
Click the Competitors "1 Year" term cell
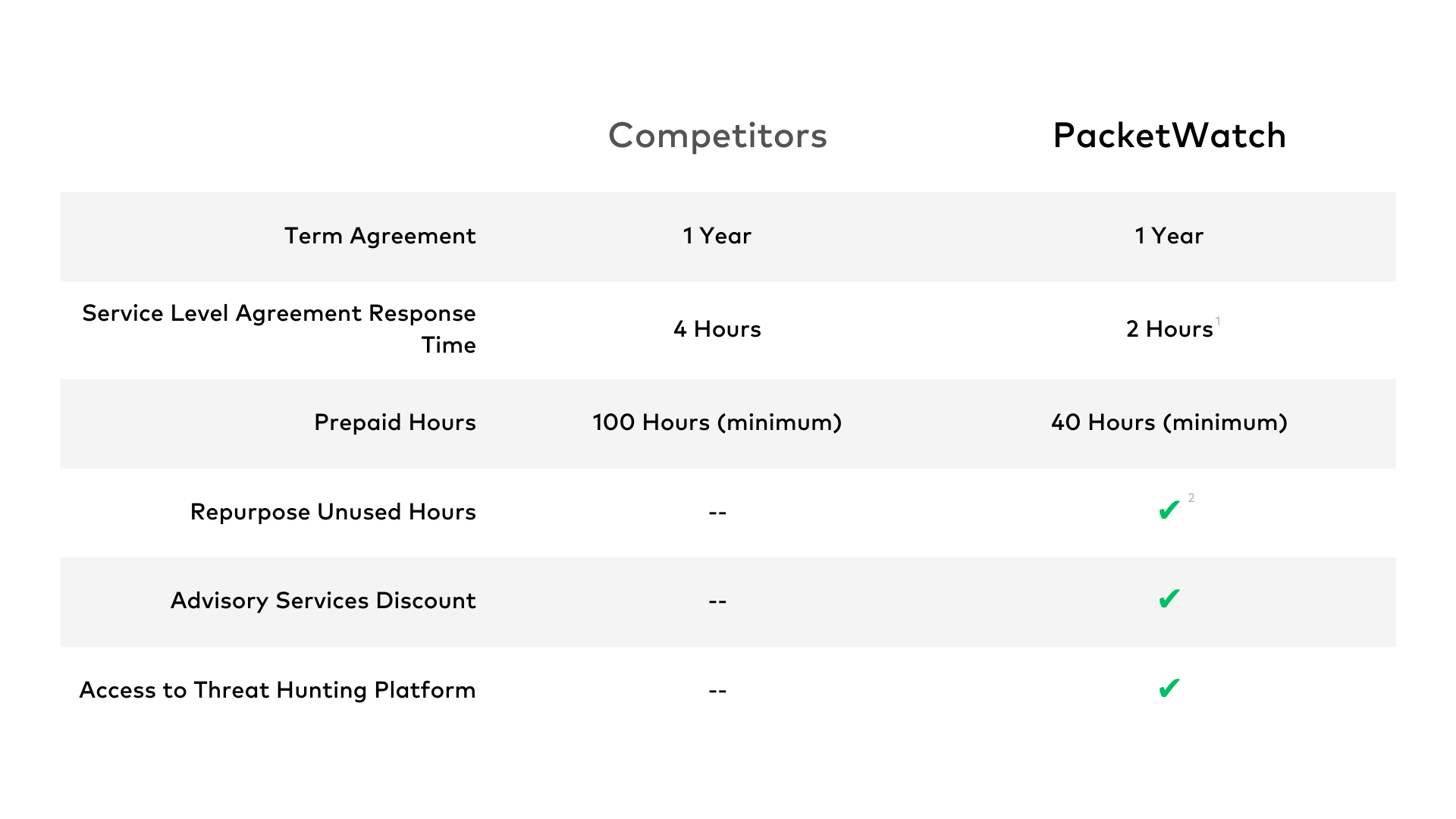pos(717,236)
